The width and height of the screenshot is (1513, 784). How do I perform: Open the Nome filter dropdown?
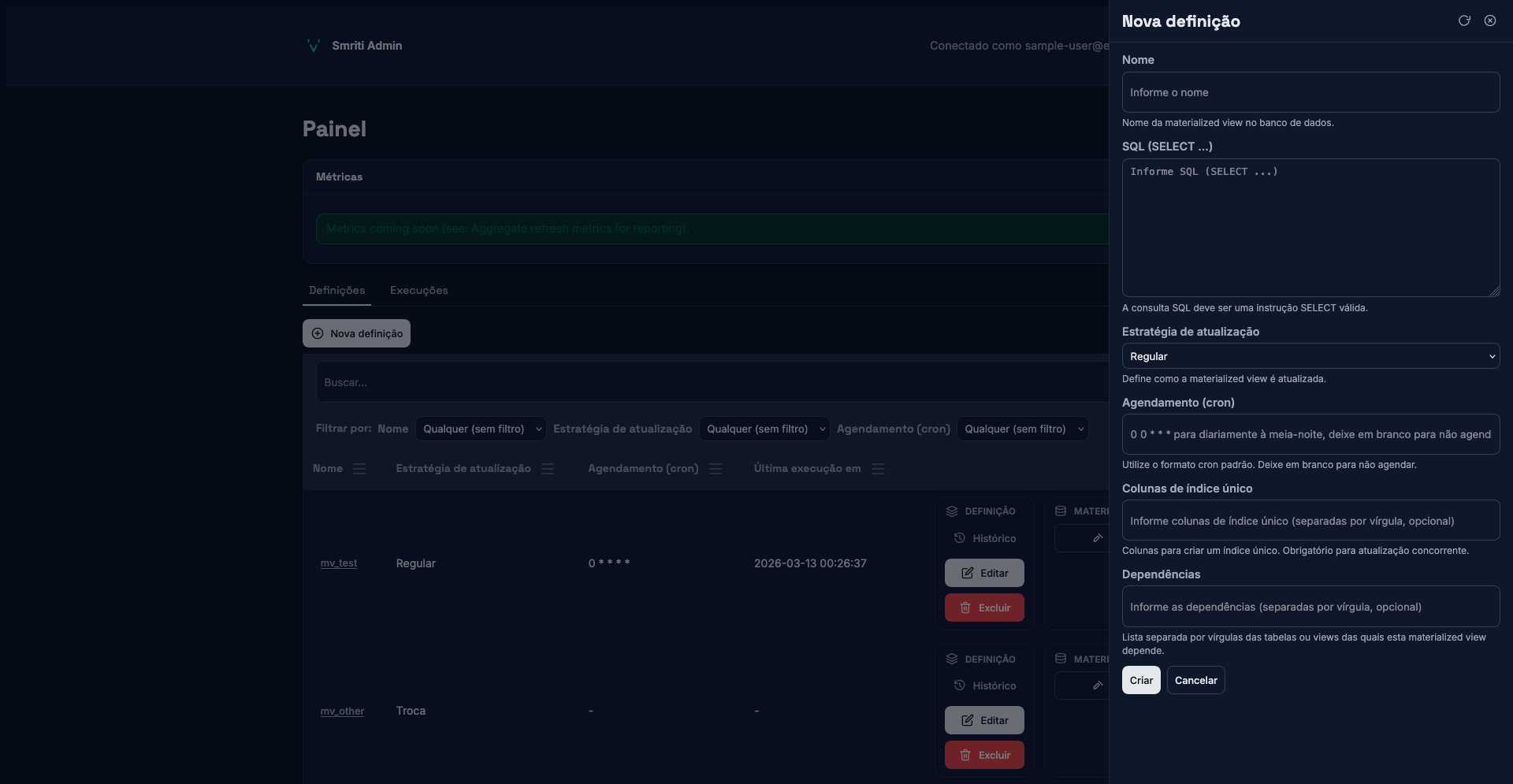(x=481, y=429)
